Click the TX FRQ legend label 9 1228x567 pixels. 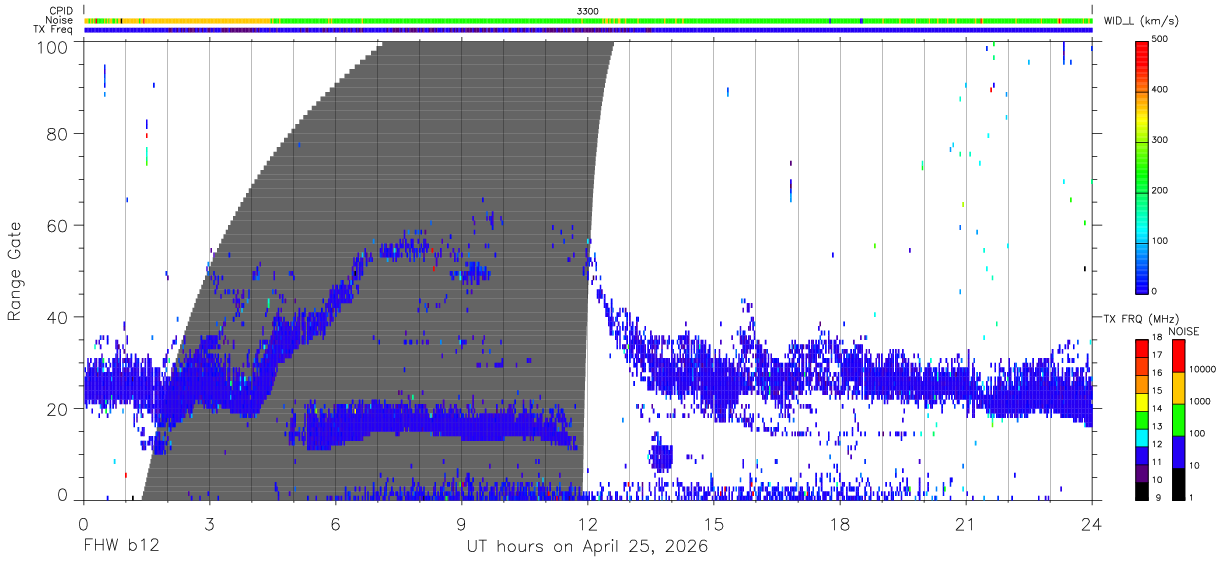pyautogui.click(x=1159, y=497)
